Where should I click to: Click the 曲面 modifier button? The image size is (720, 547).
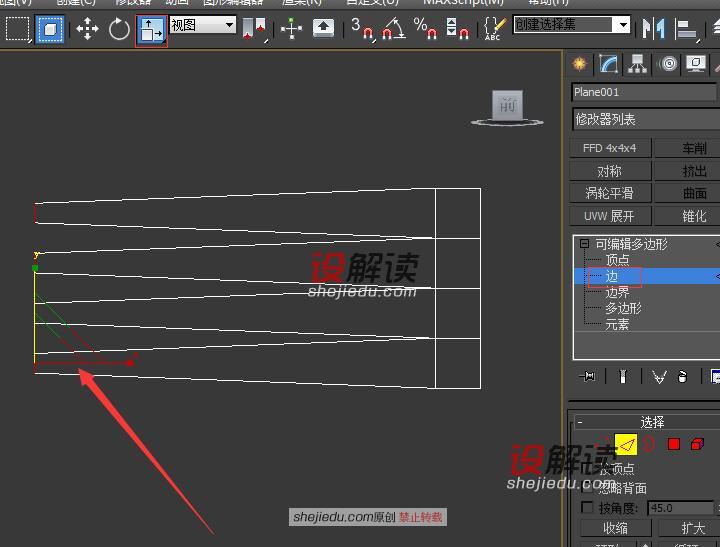click(x=688, y=193)
